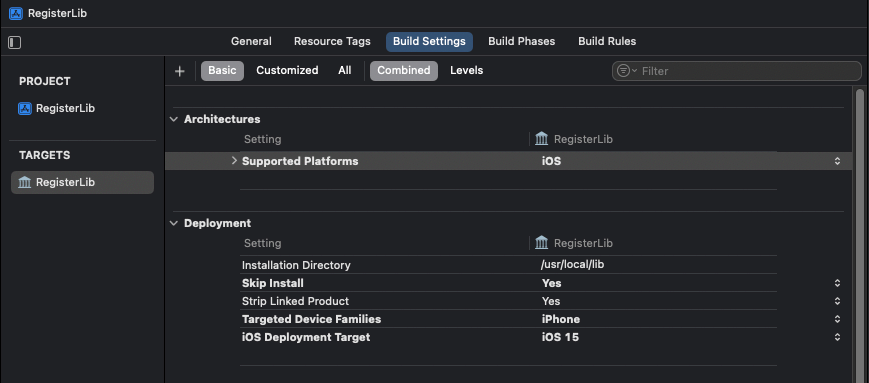
Task: Select the Installation Directory setting row
Action: 508,265
